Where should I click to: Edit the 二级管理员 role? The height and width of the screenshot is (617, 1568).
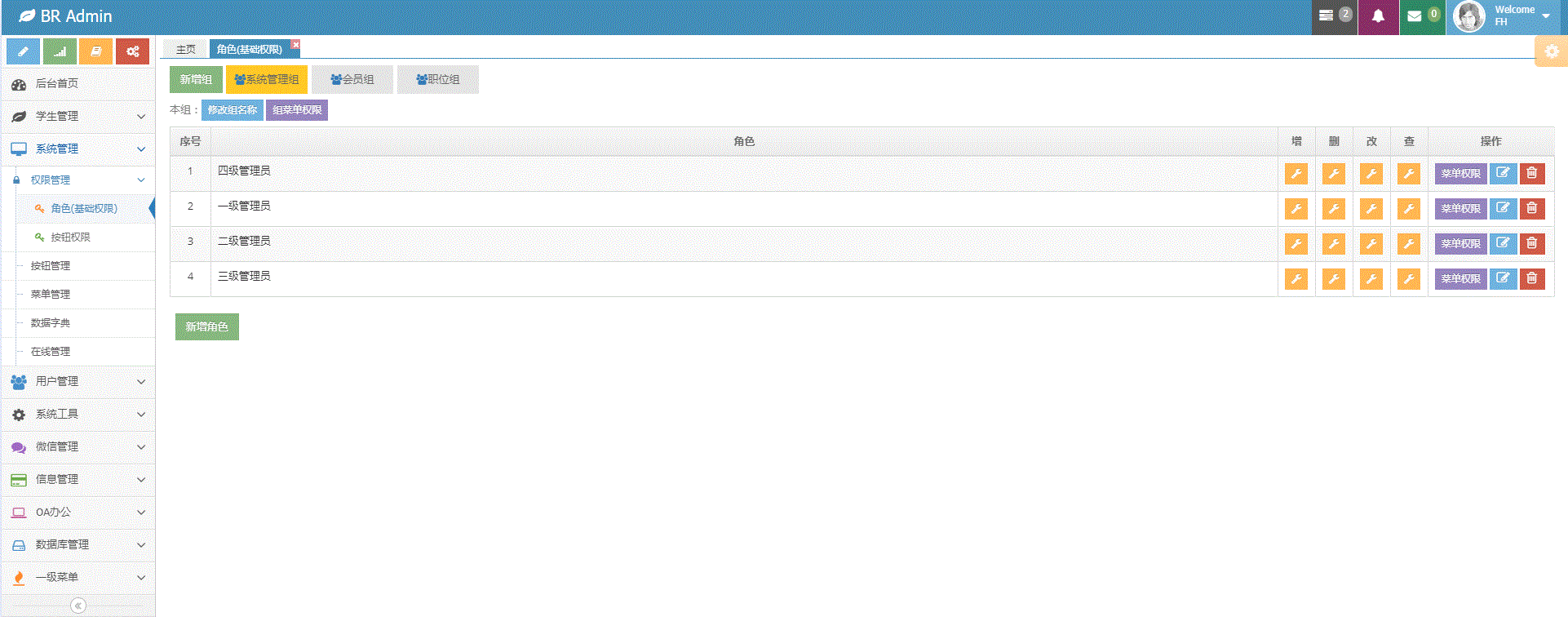coord(1503,244)
